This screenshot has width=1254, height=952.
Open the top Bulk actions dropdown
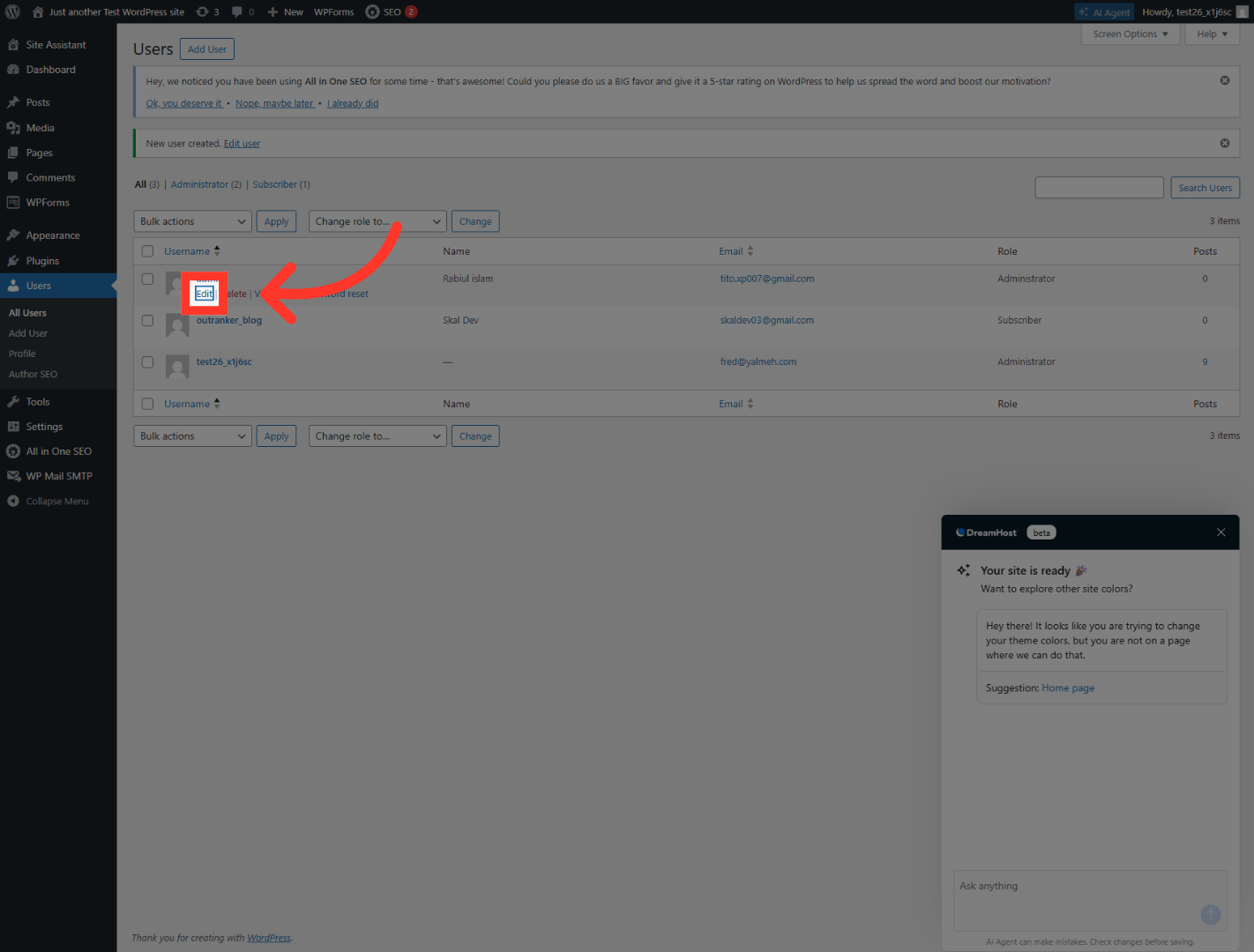point(192,221)
